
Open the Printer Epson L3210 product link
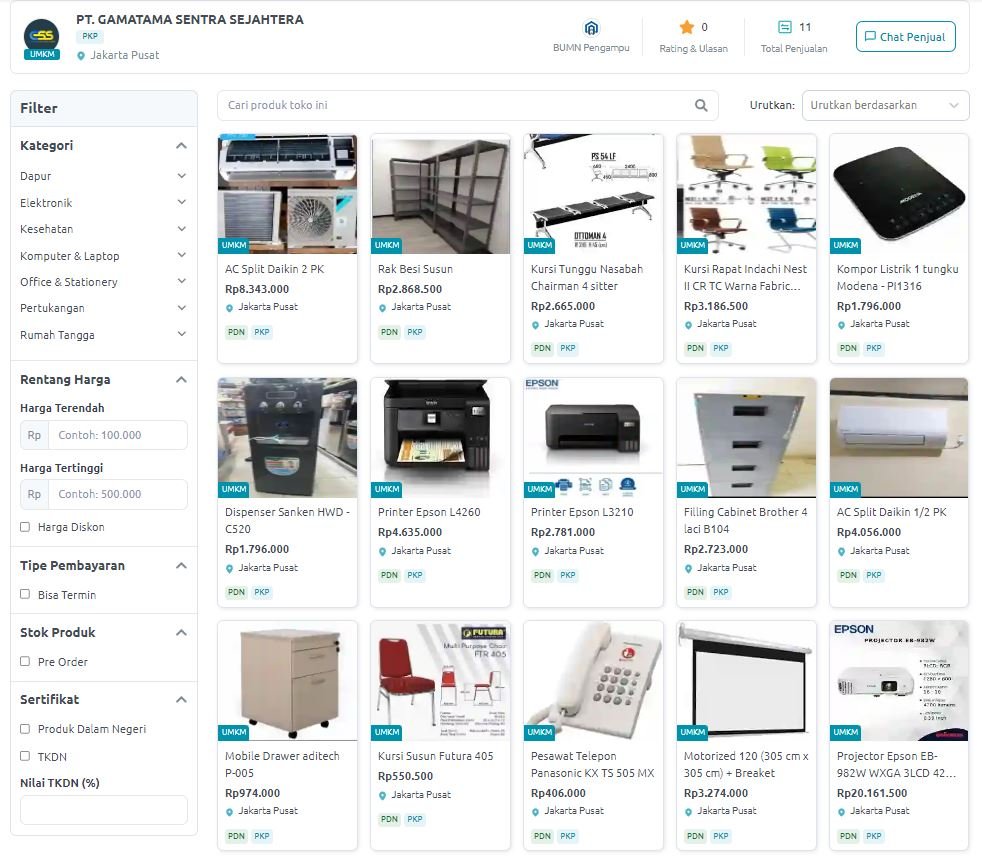click(582, 512)
